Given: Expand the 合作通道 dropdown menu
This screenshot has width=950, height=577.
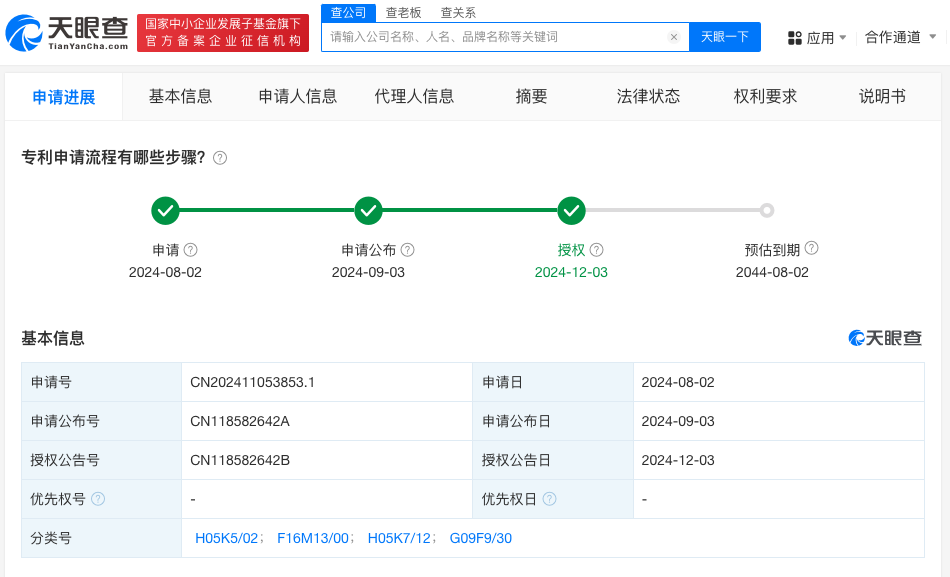Looking at the screenshot, I should [x=932, y=37].
